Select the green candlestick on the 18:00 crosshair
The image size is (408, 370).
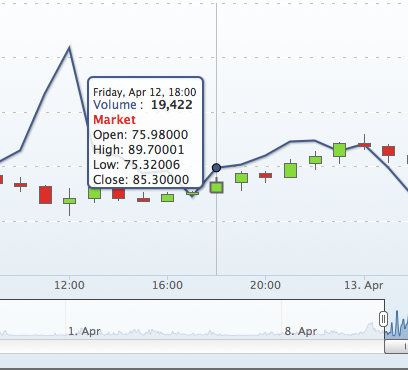(x=216, y=187)
